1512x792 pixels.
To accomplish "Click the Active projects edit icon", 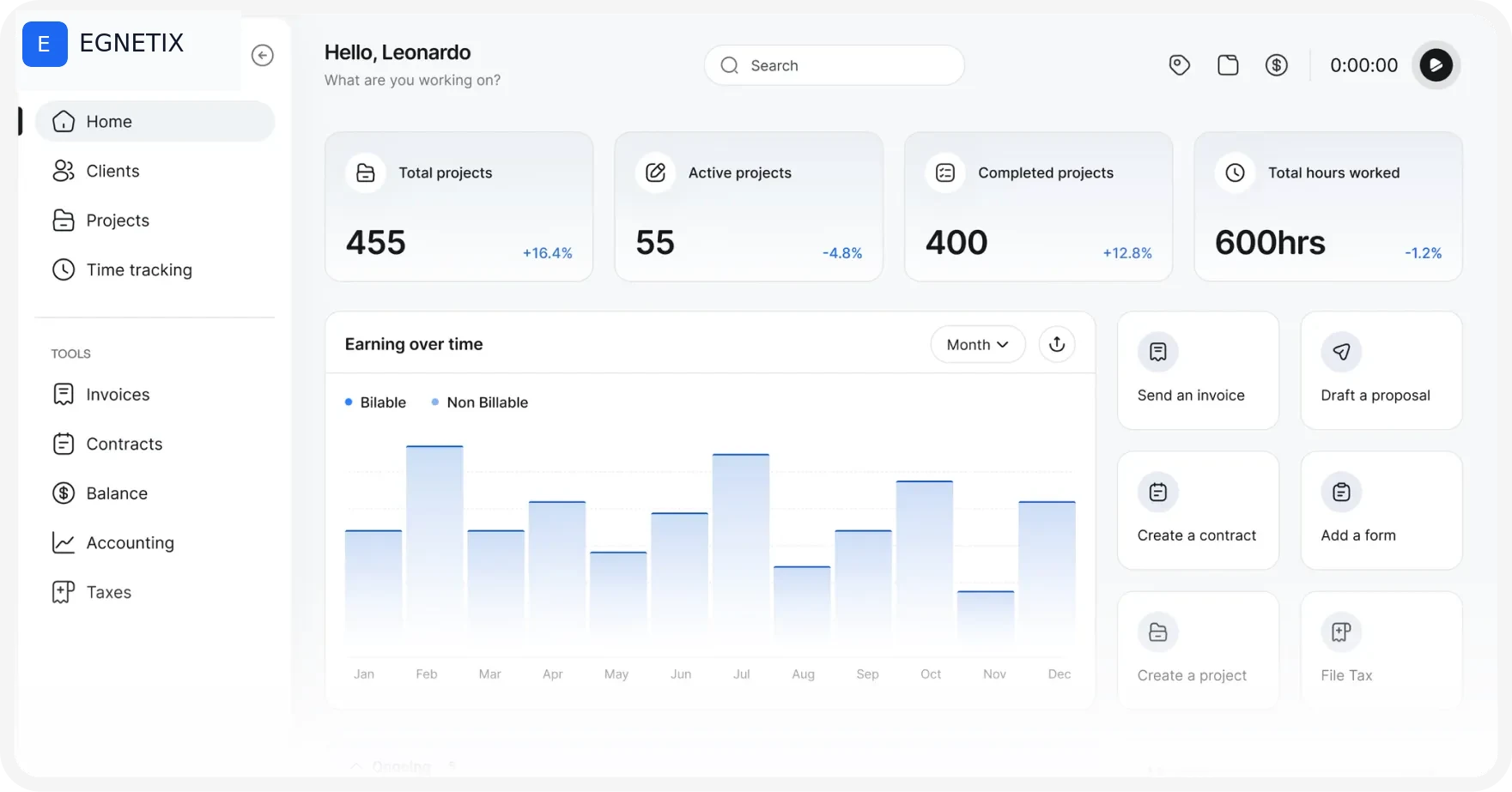I will 656,172.
